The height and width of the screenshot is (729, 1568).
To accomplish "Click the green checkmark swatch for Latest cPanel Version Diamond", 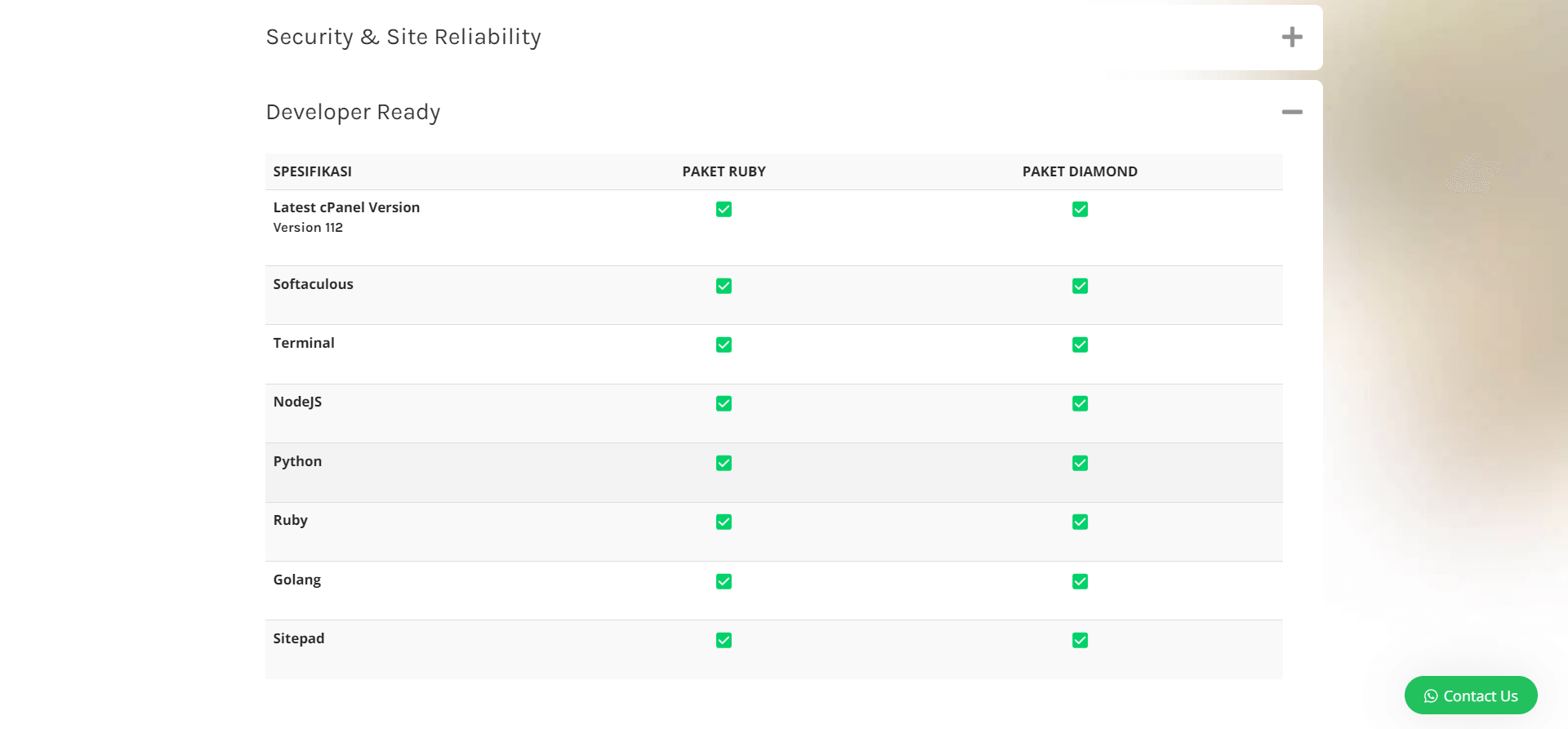I will coord(1080,209).
